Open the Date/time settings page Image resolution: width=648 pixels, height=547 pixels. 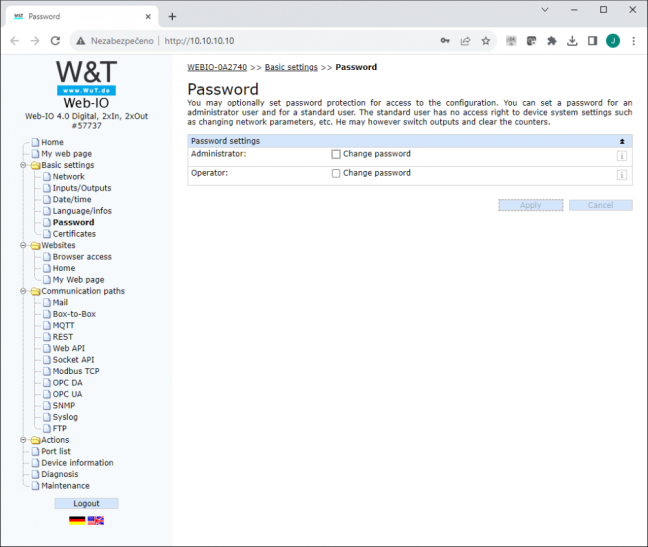point(71,200)
